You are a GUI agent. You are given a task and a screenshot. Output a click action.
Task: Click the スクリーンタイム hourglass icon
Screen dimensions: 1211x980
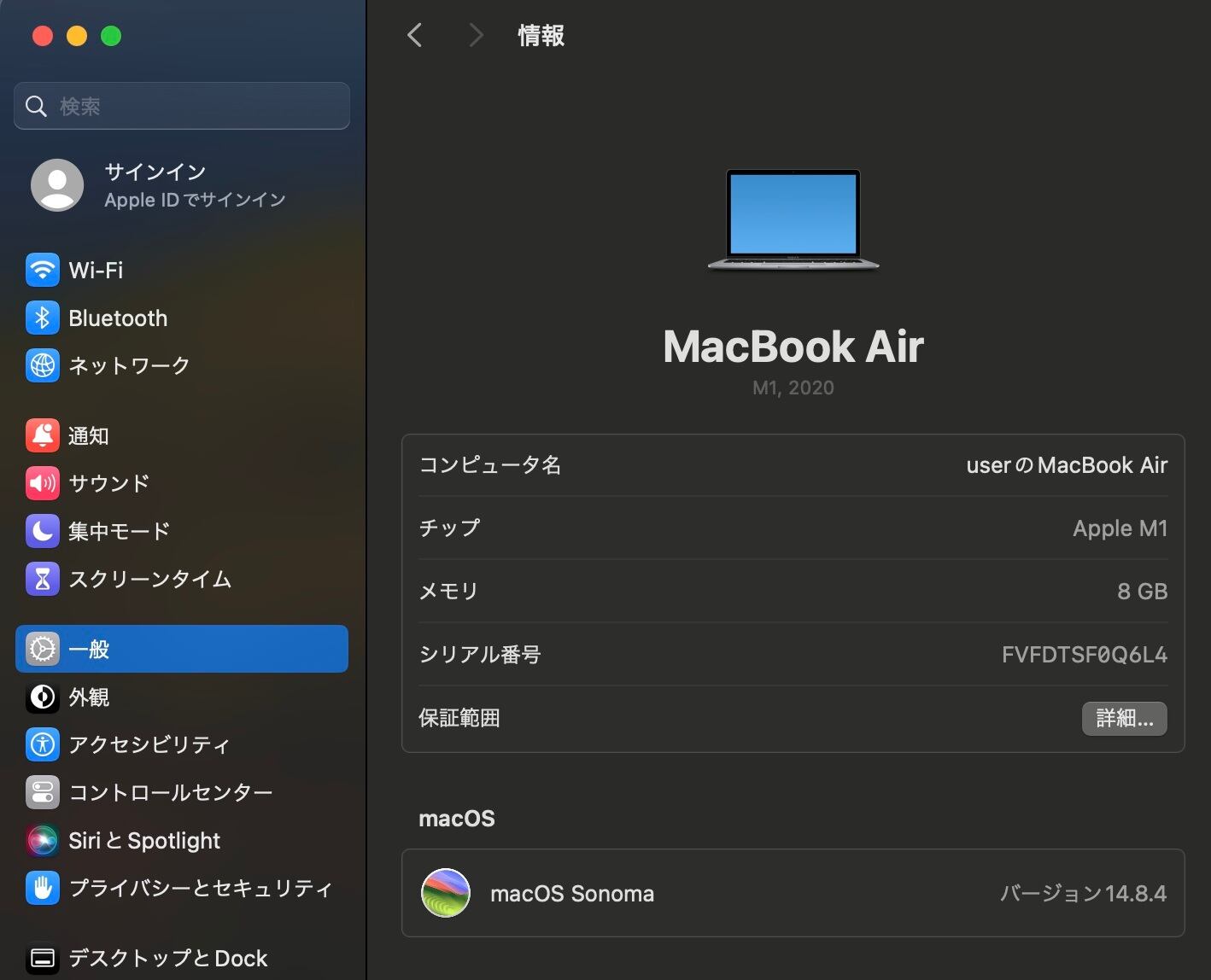(42, 579)
